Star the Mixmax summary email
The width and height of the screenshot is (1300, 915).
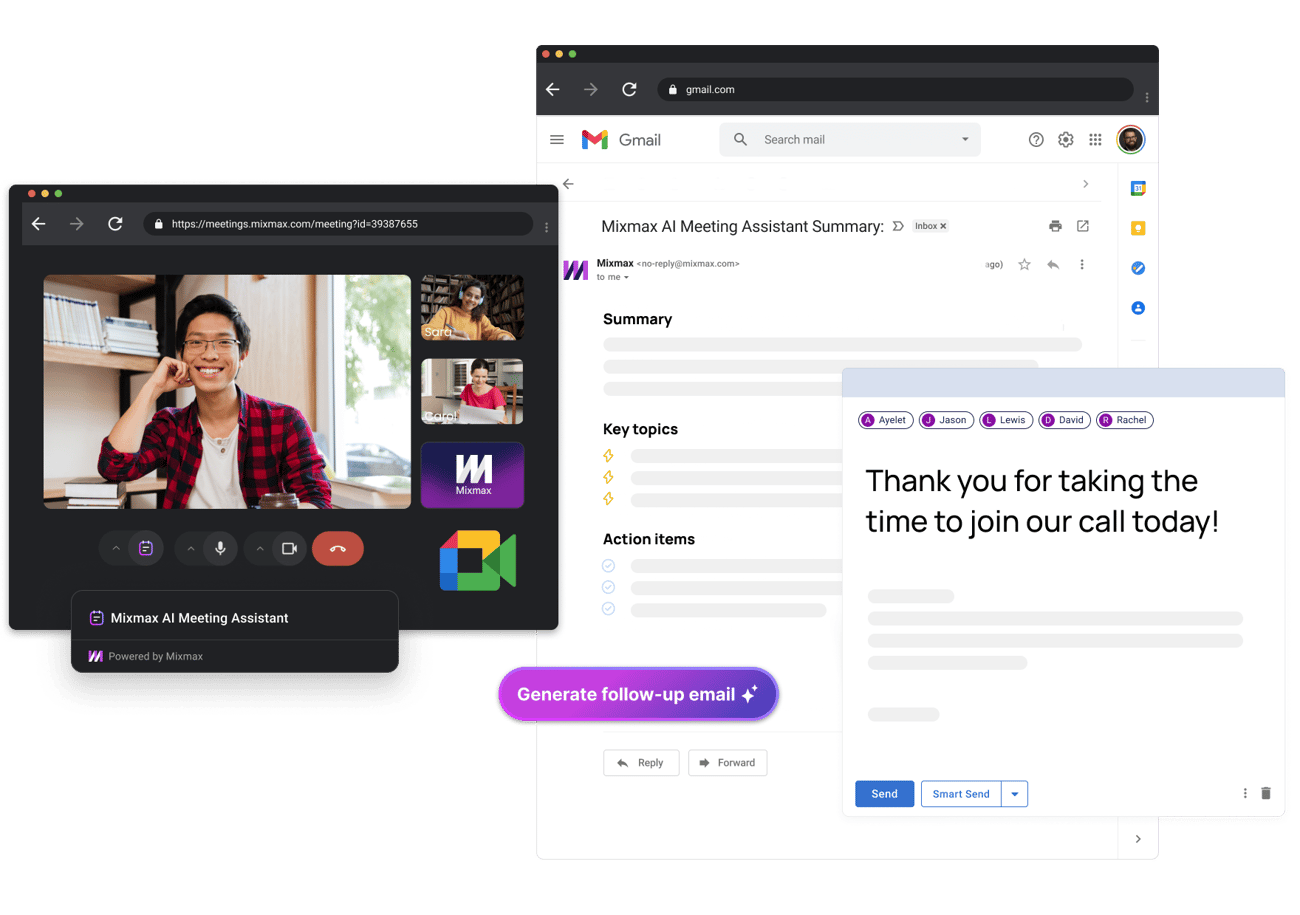pos(1024,265)
